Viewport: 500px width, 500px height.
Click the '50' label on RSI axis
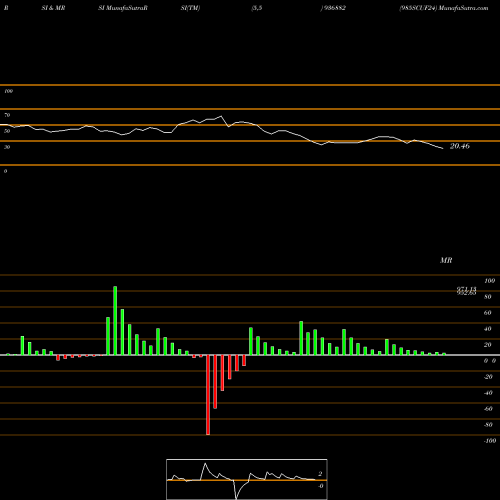[x=7, y=131]
